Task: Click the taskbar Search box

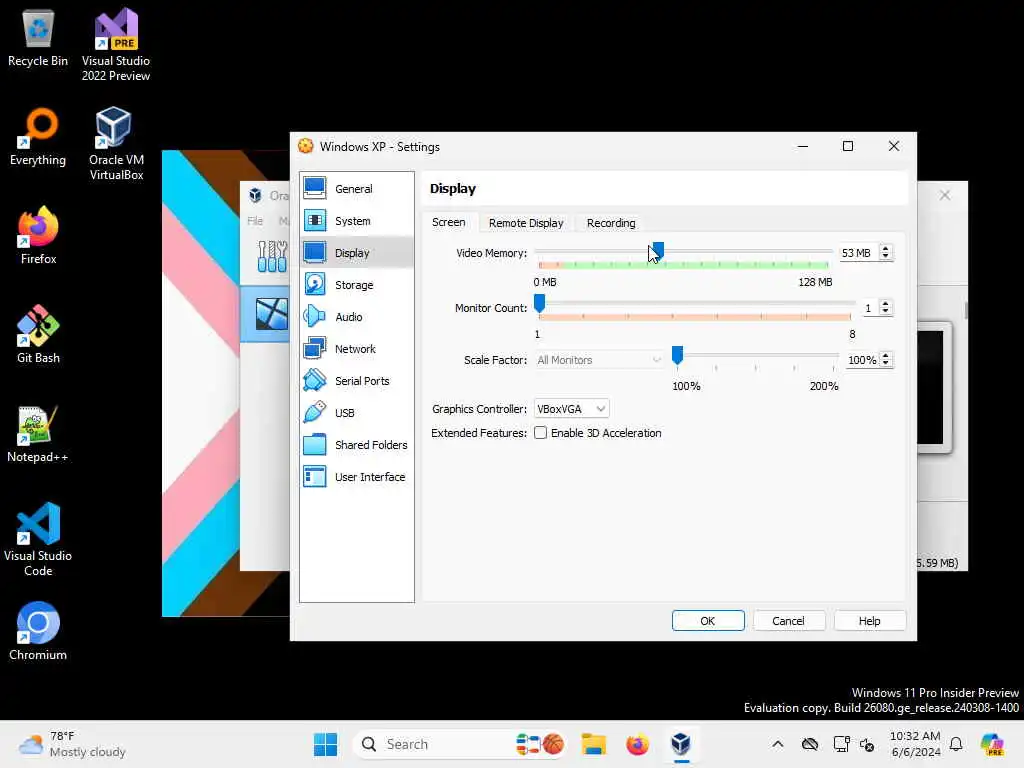Action: tap(459, 744)
